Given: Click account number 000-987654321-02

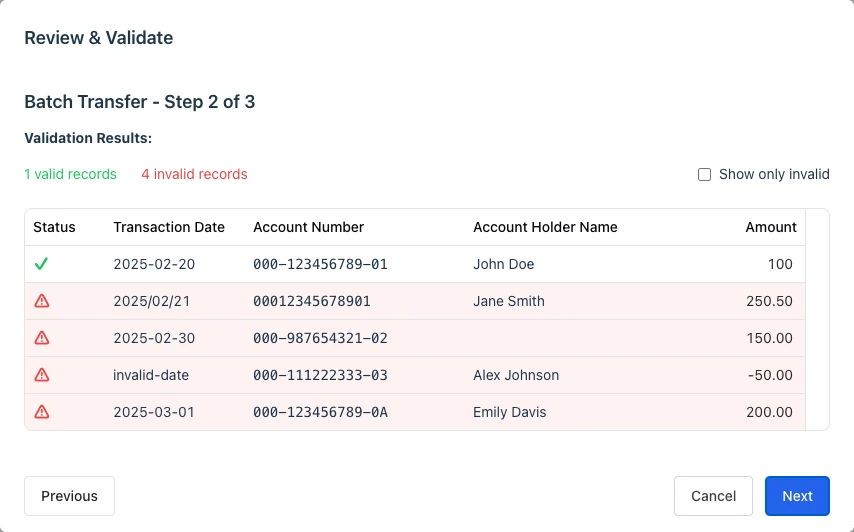Looking at the screenshot, I should [x=320, y=338].
